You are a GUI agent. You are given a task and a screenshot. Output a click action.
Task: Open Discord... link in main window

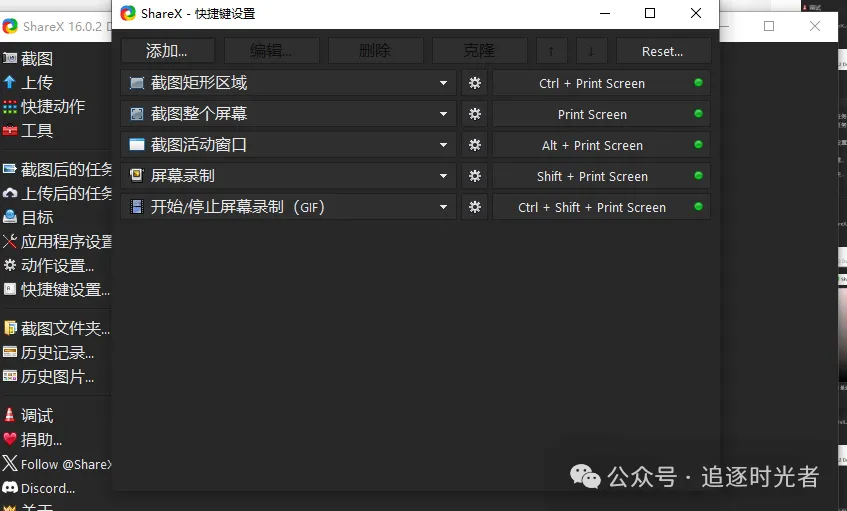pos(39,488)
